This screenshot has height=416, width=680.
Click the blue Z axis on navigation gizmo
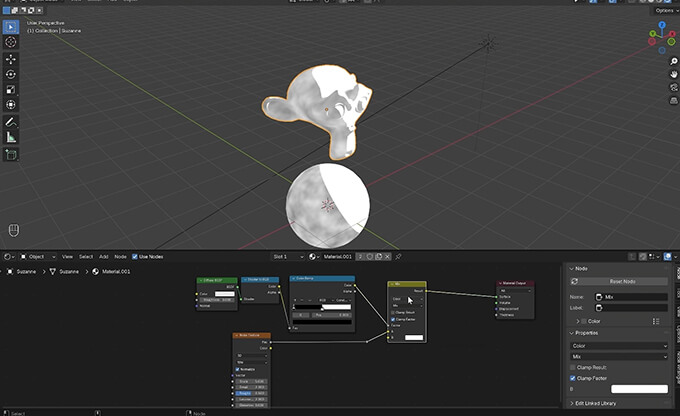[x=662, y=25]
